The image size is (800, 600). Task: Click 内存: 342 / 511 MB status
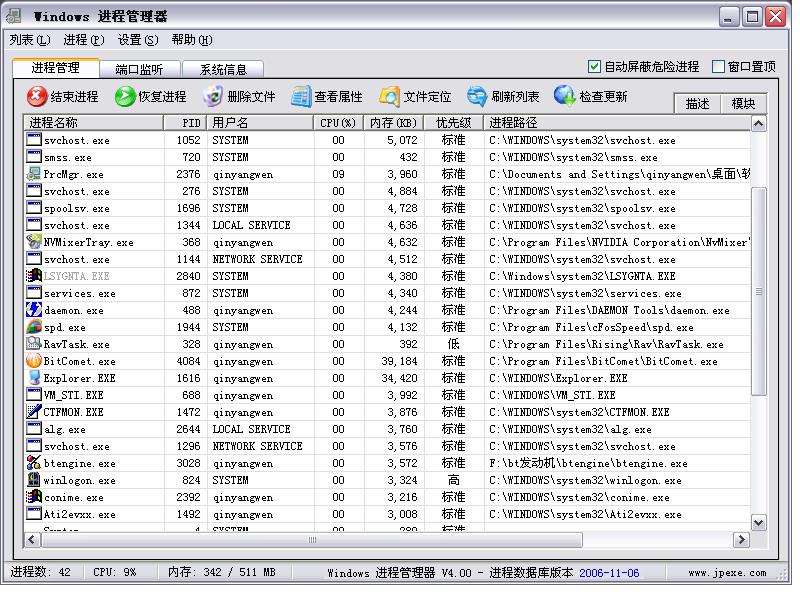click(x=221, y=572)
